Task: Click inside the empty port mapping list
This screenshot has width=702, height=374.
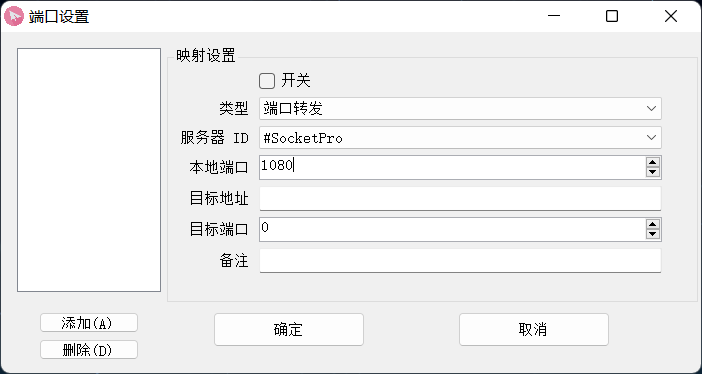Action: pos(89,170)
